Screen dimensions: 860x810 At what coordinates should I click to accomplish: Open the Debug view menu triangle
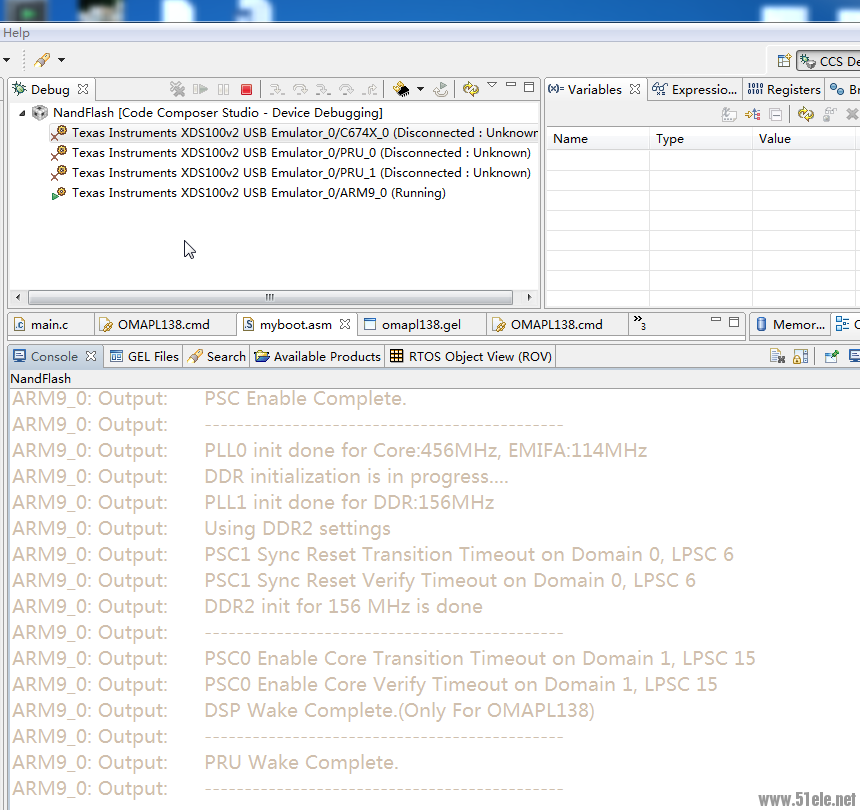pyautogui.click(x=491, y=86)
